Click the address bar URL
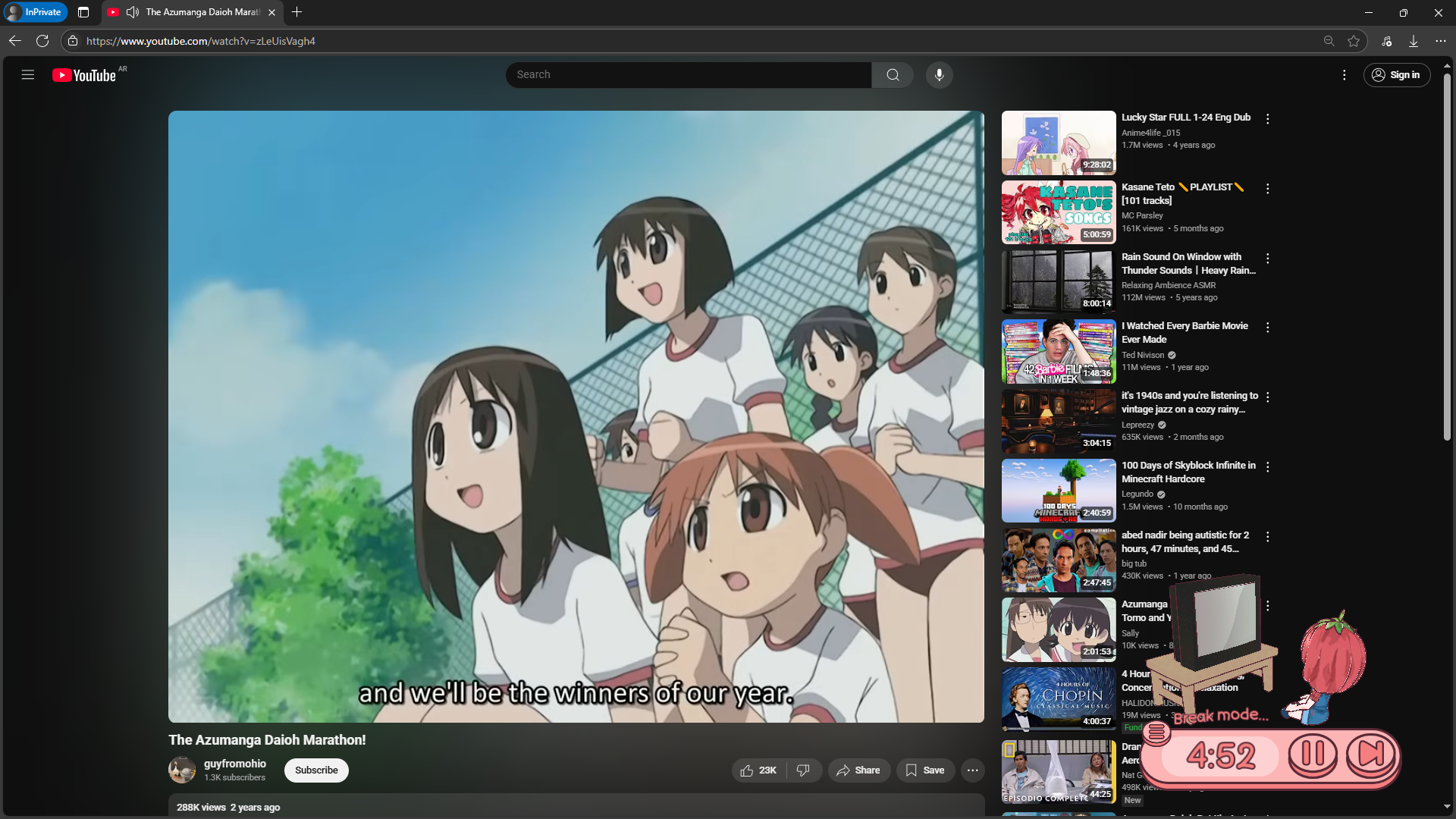 pos(201,41)
